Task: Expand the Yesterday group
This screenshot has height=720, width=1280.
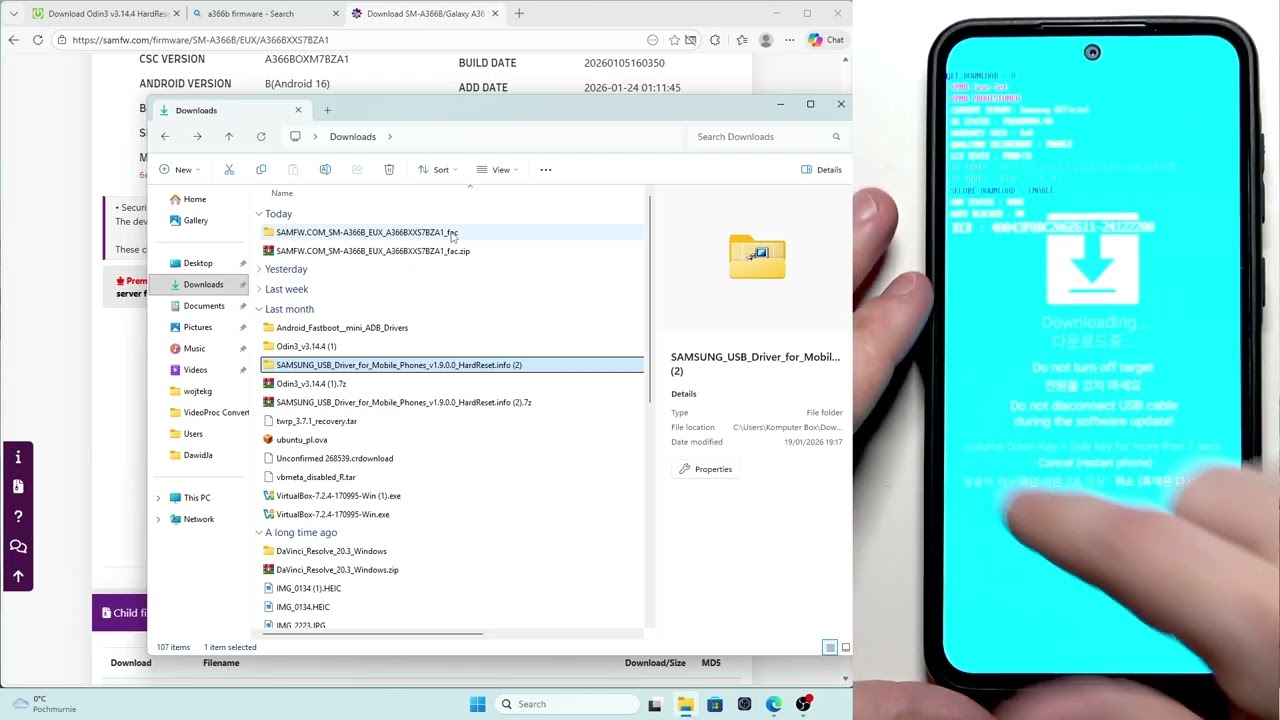Action: (258, 269)
